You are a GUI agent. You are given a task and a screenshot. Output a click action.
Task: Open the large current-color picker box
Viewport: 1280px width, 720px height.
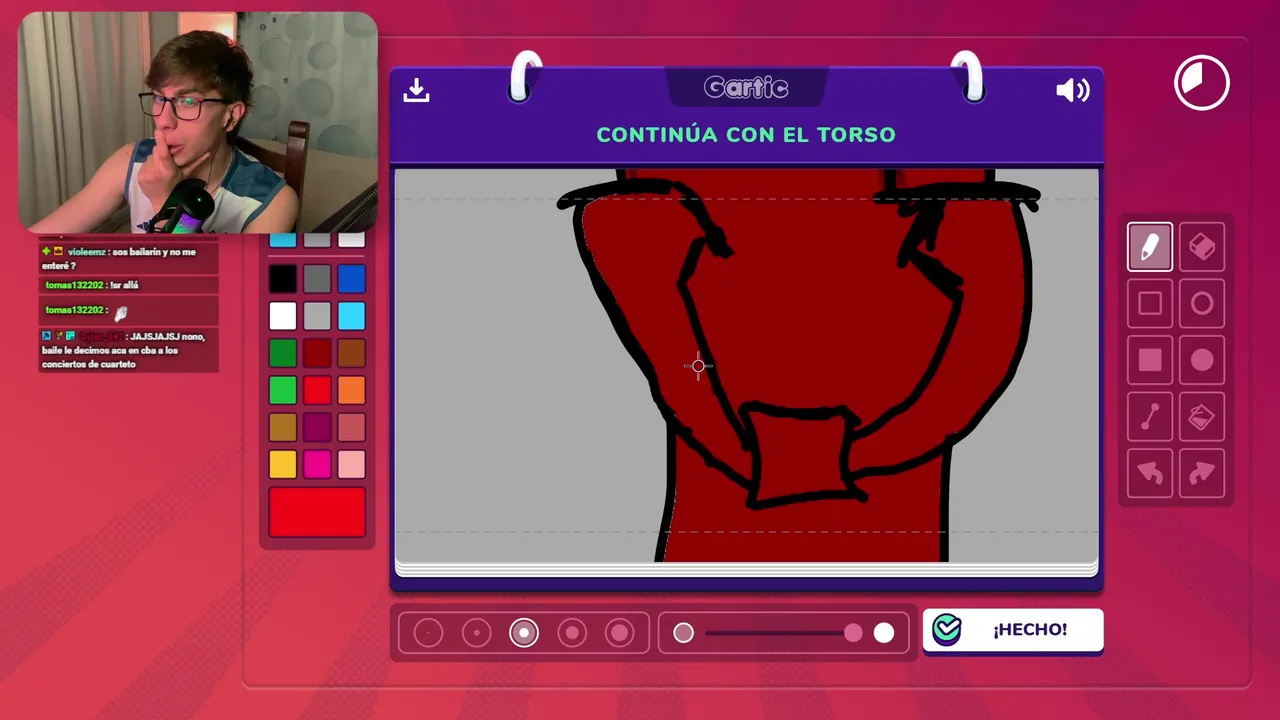(317, 513)
